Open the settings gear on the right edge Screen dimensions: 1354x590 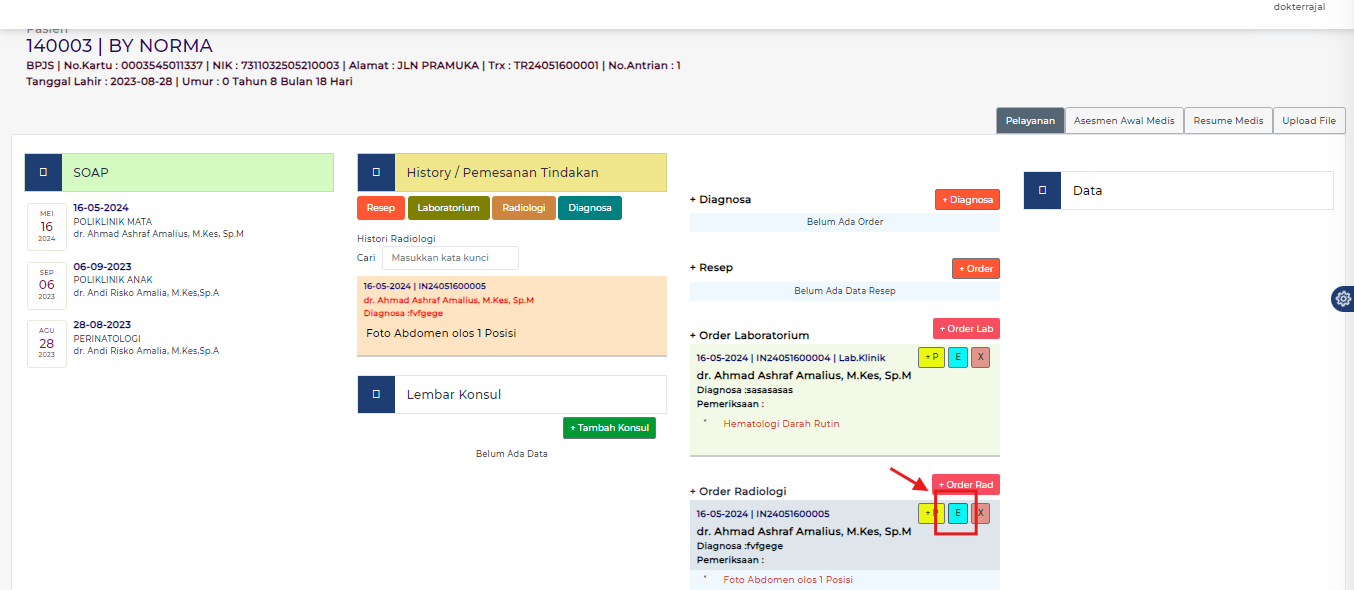coord(1343,298)
